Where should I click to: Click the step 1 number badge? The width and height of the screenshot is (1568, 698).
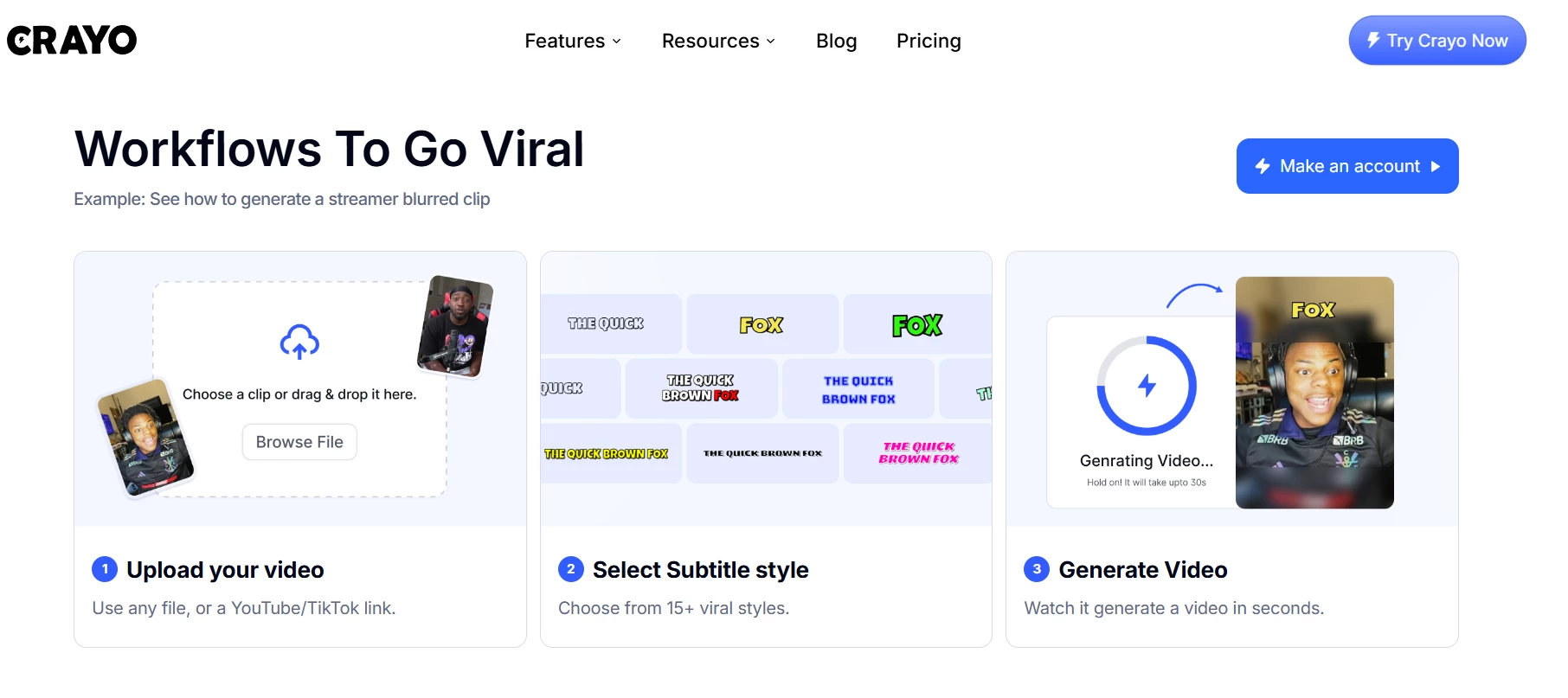coord(105,569)
